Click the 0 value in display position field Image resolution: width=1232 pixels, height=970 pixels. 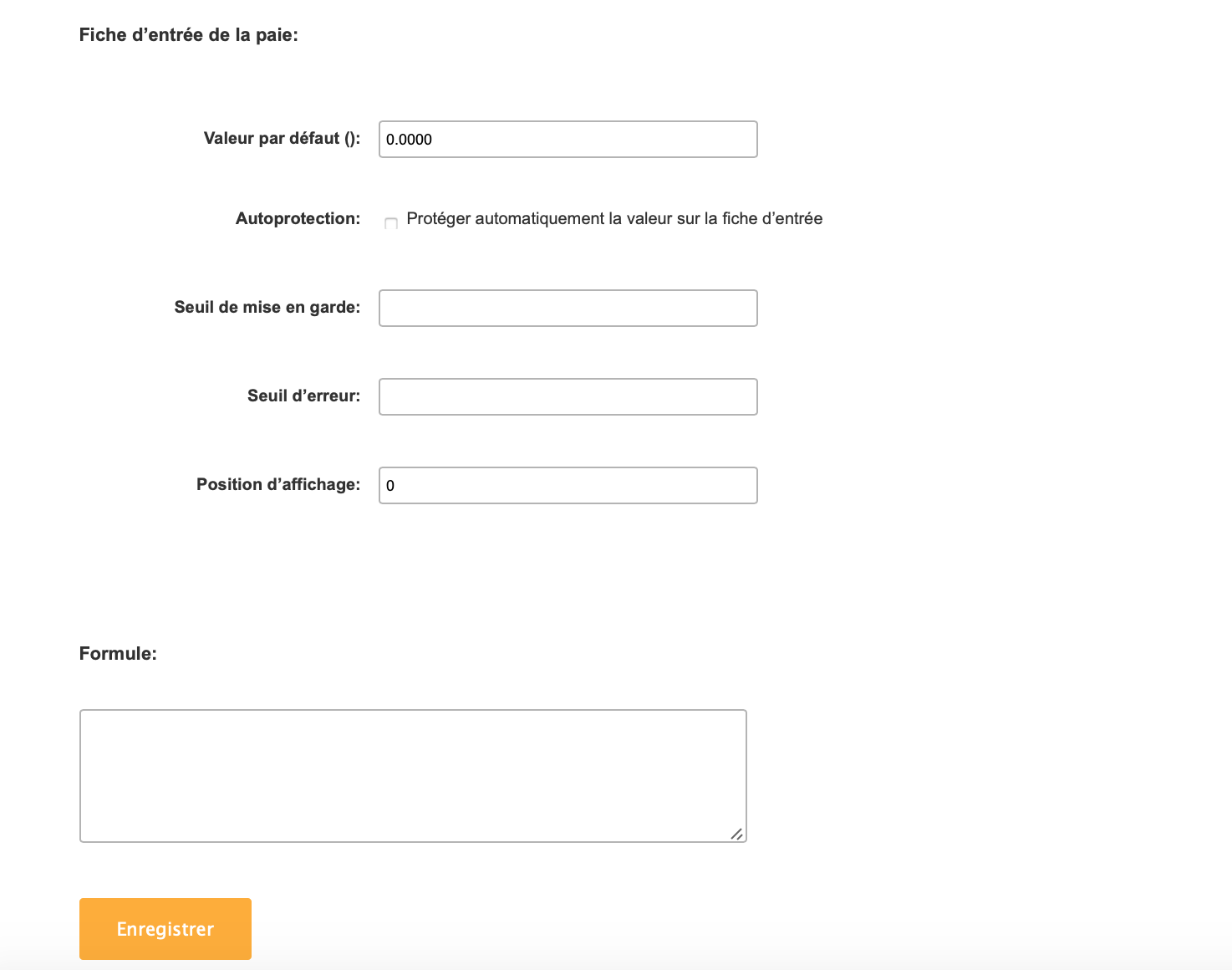pyautogui.click(x=390, y=486)
